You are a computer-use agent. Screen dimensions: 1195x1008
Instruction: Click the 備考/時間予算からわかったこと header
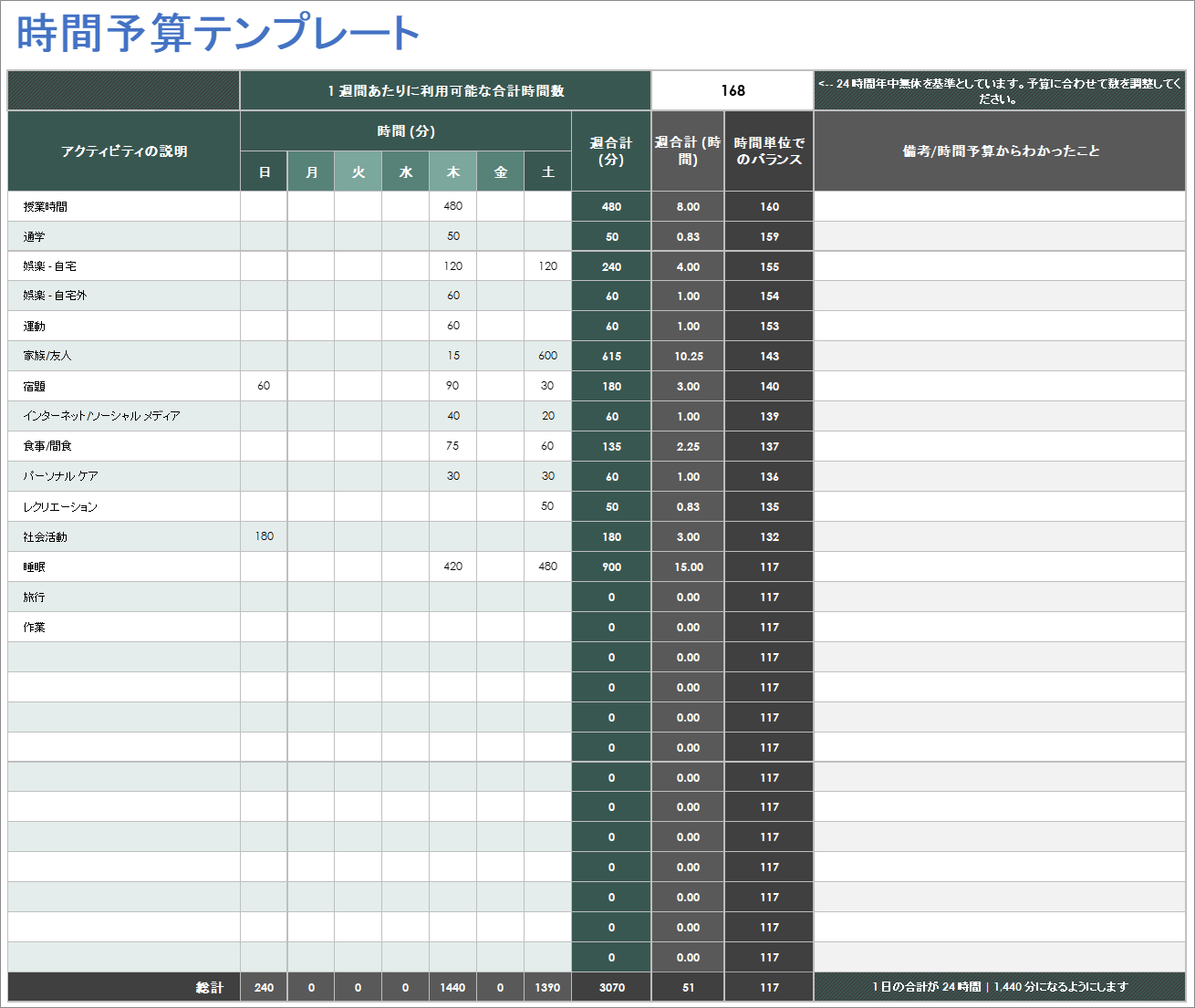1000,151
